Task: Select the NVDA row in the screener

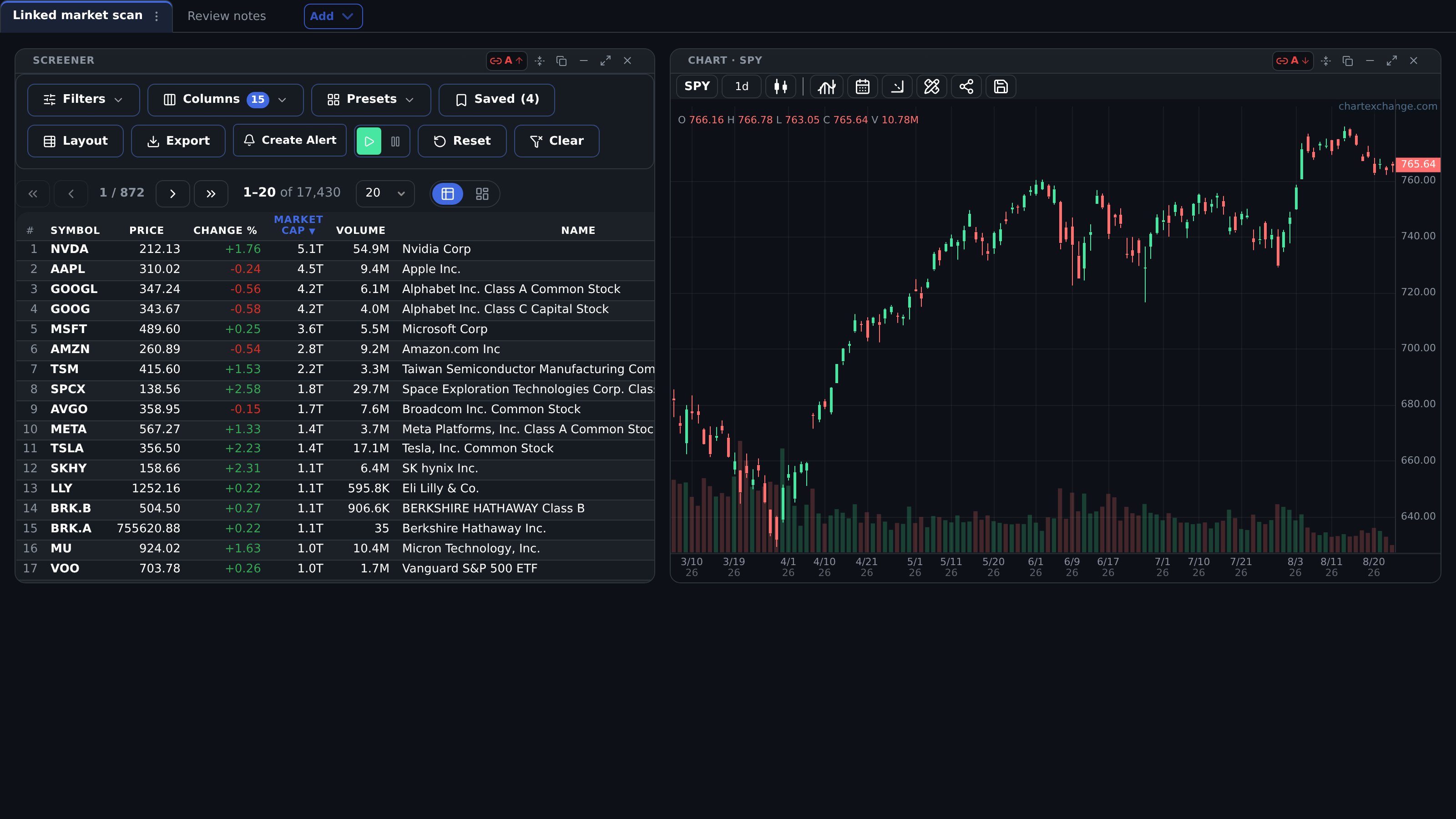Action: [x=335, y=249]
